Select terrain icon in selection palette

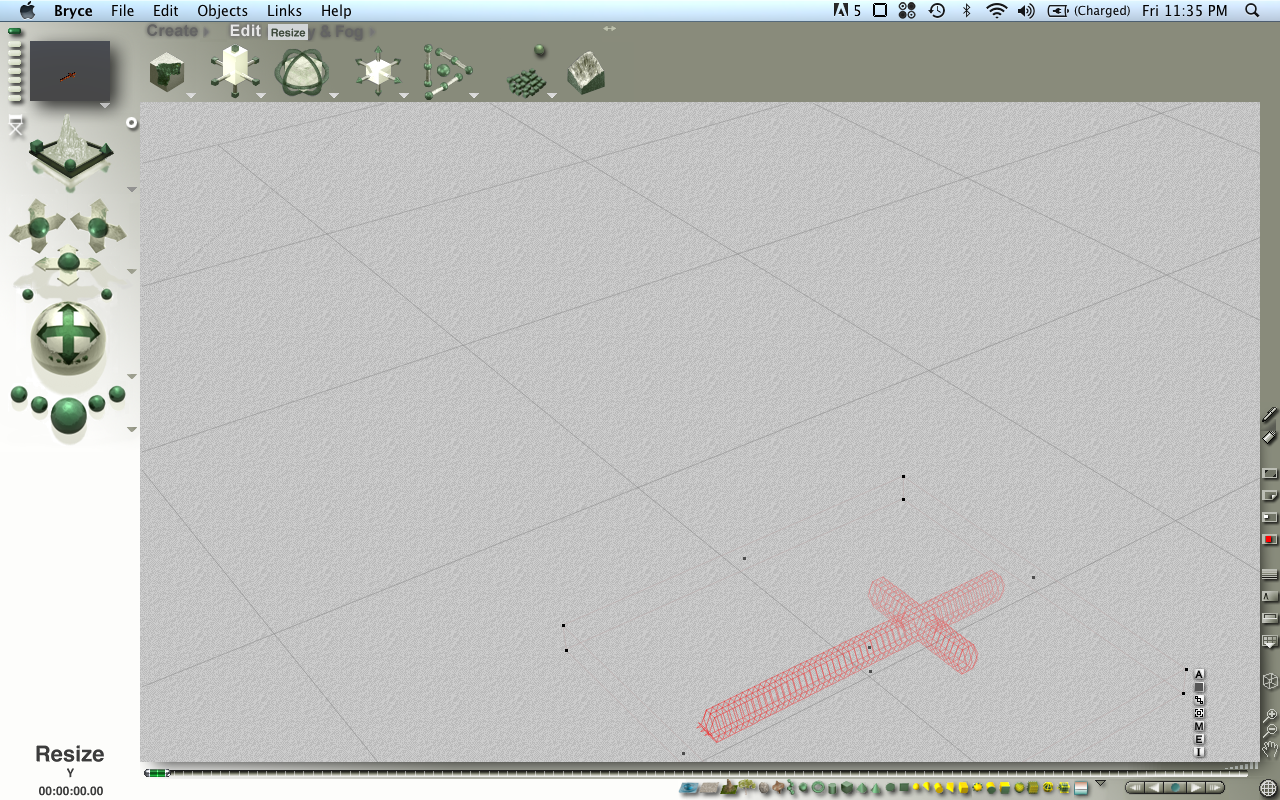(x=729, y=788)
